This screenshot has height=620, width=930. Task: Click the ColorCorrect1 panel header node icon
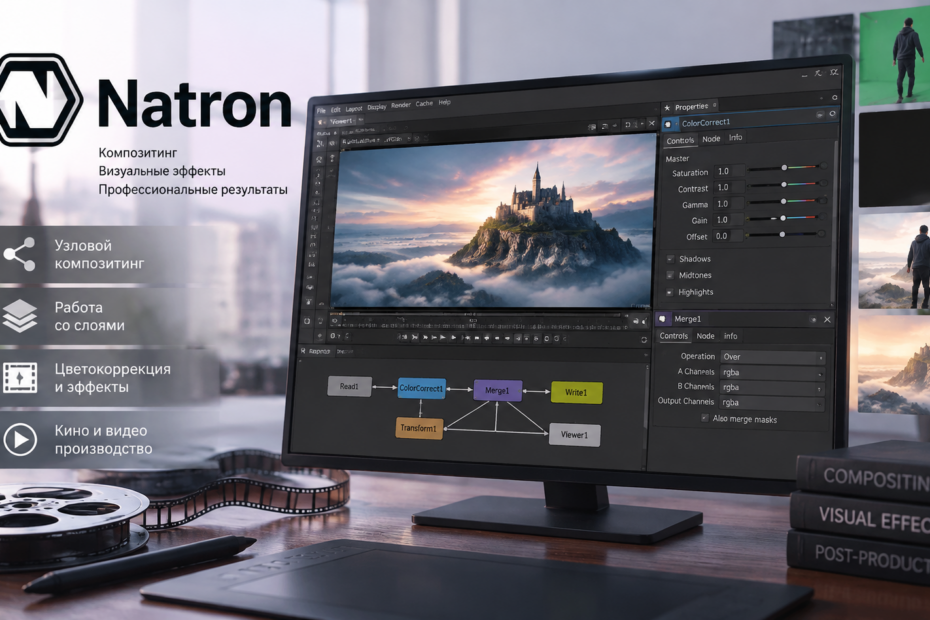coord(668,124)
